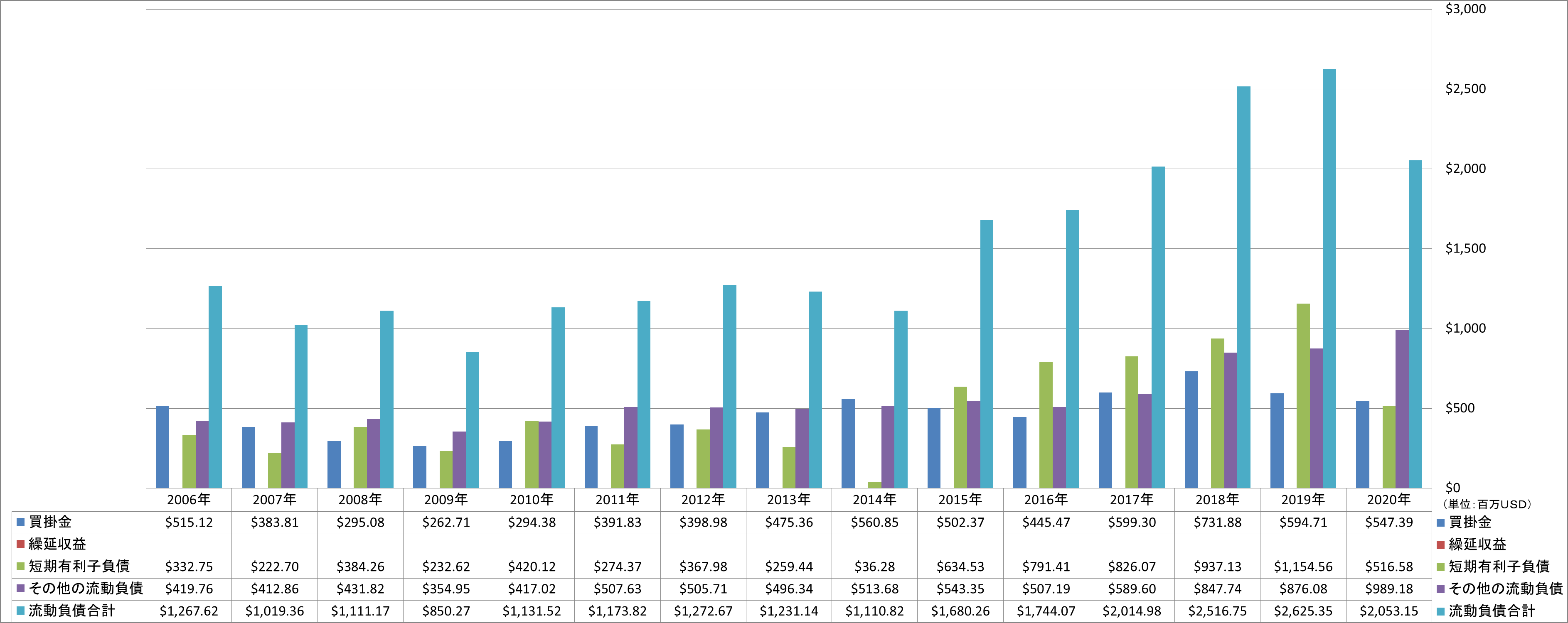This screenshot has width=1568, height=623.
Task: Select the $2,625.35 total cell
Action: click(1303, 611)
